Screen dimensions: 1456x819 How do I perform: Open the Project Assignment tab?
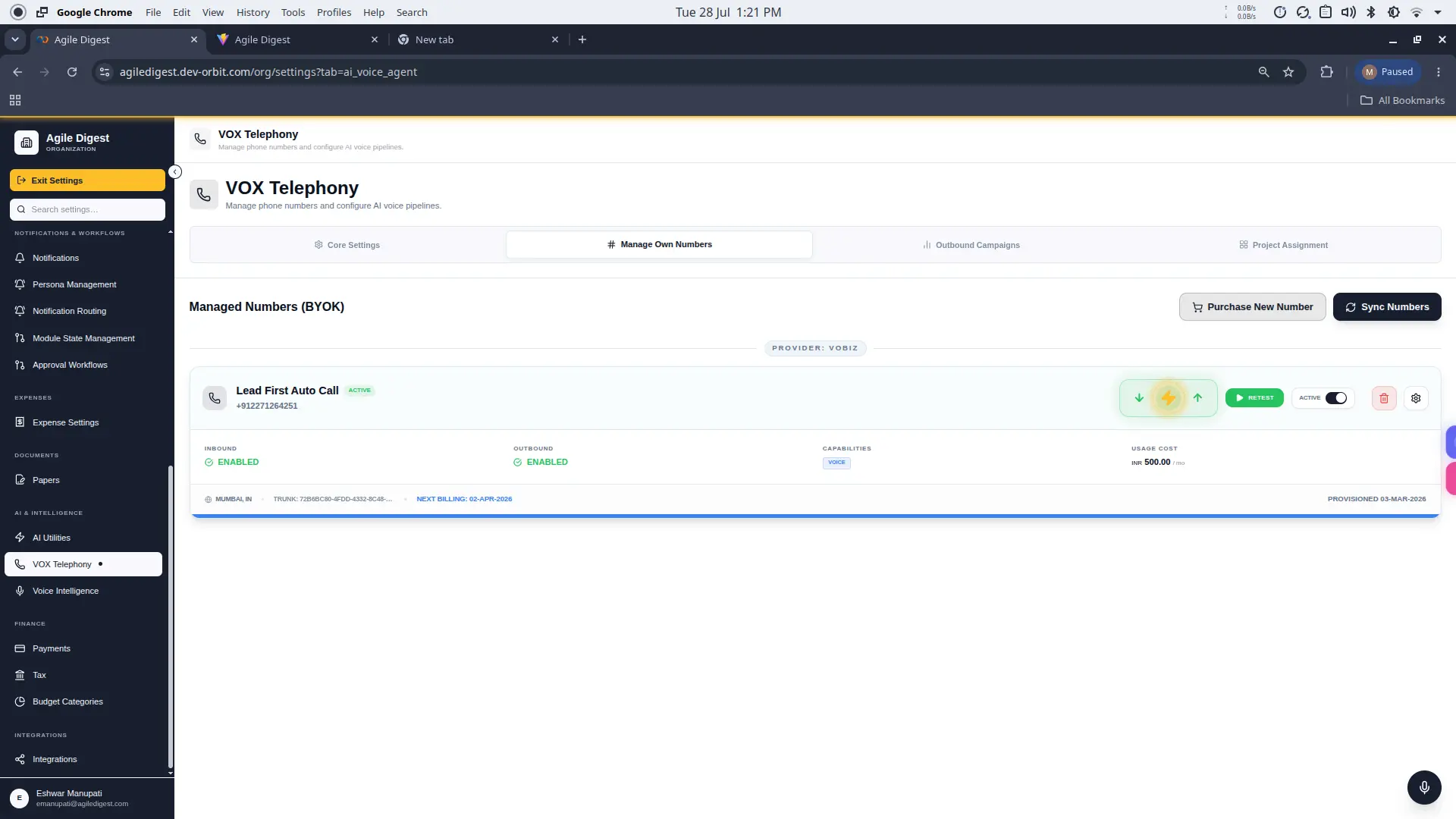(1283, 245)
